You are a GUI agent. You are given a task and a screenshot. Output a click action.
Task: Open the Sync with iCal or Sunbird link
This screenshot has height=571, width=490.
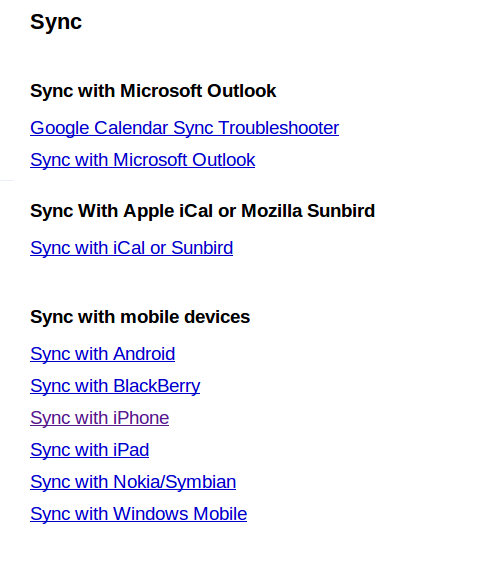(131, 248)
